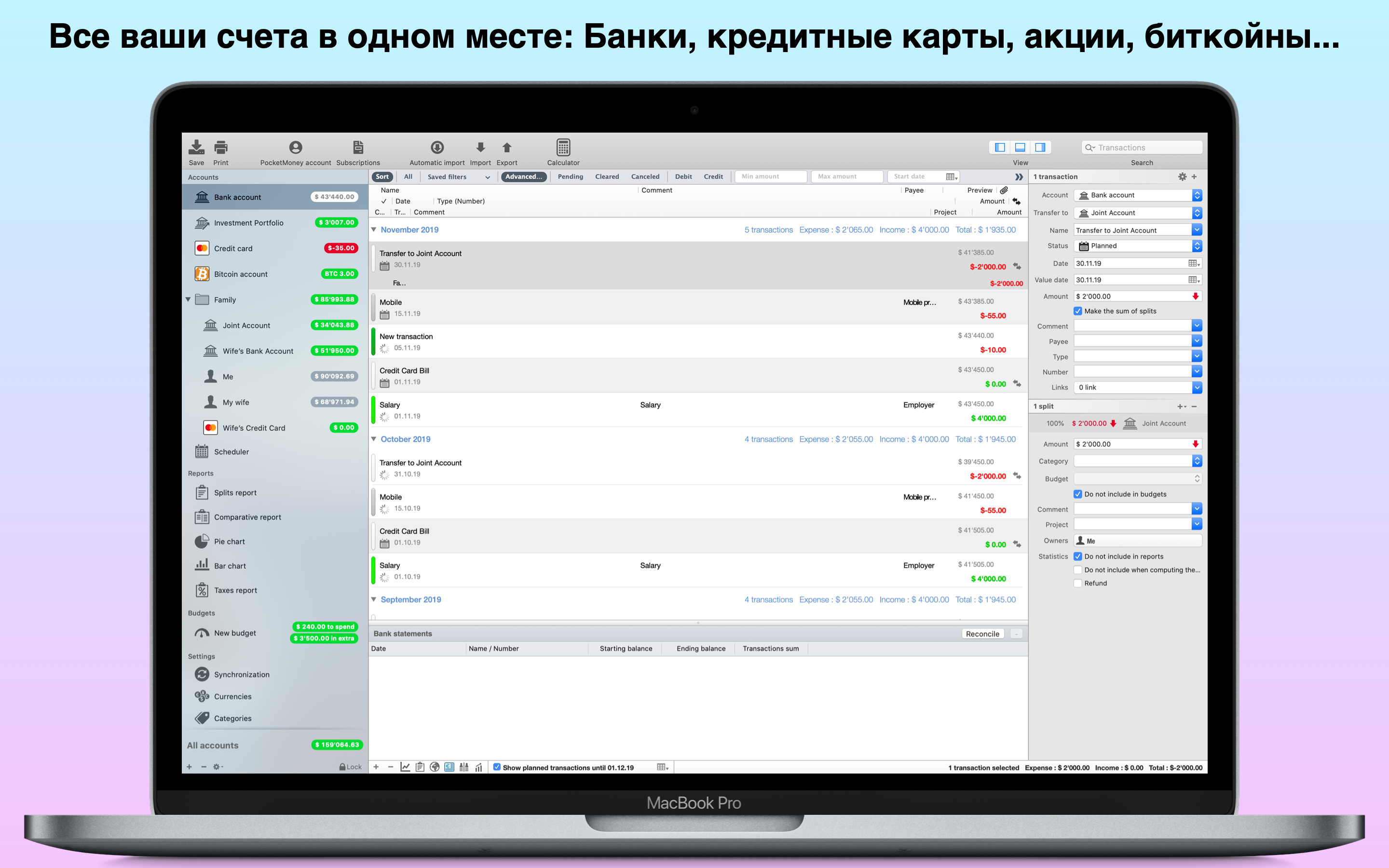Click the Advanced... filter button
The width and height of the screenshot is (1389, 868).
[x=523, y=177]
